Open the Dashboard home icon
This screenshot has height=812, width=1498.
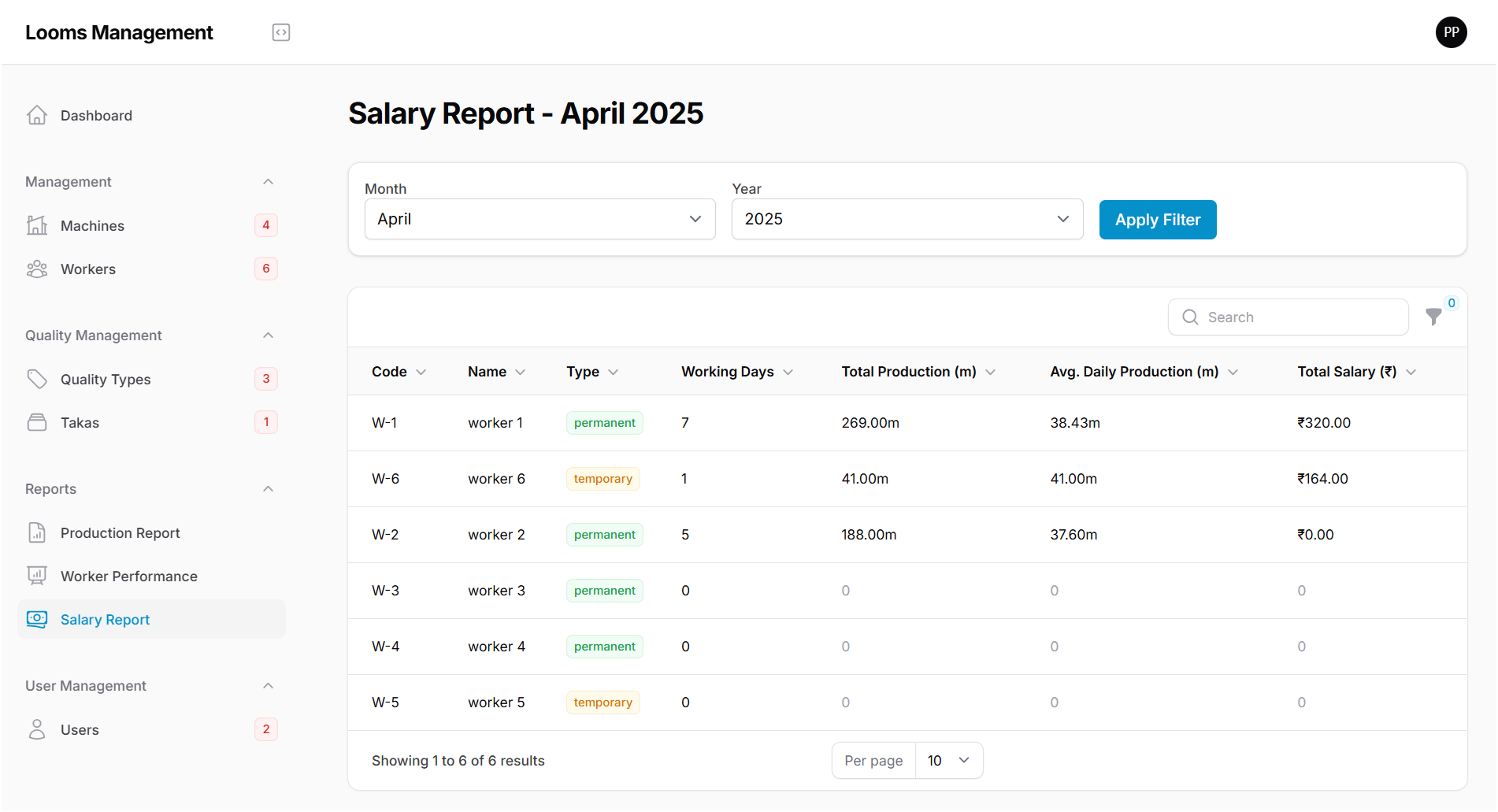37,115
